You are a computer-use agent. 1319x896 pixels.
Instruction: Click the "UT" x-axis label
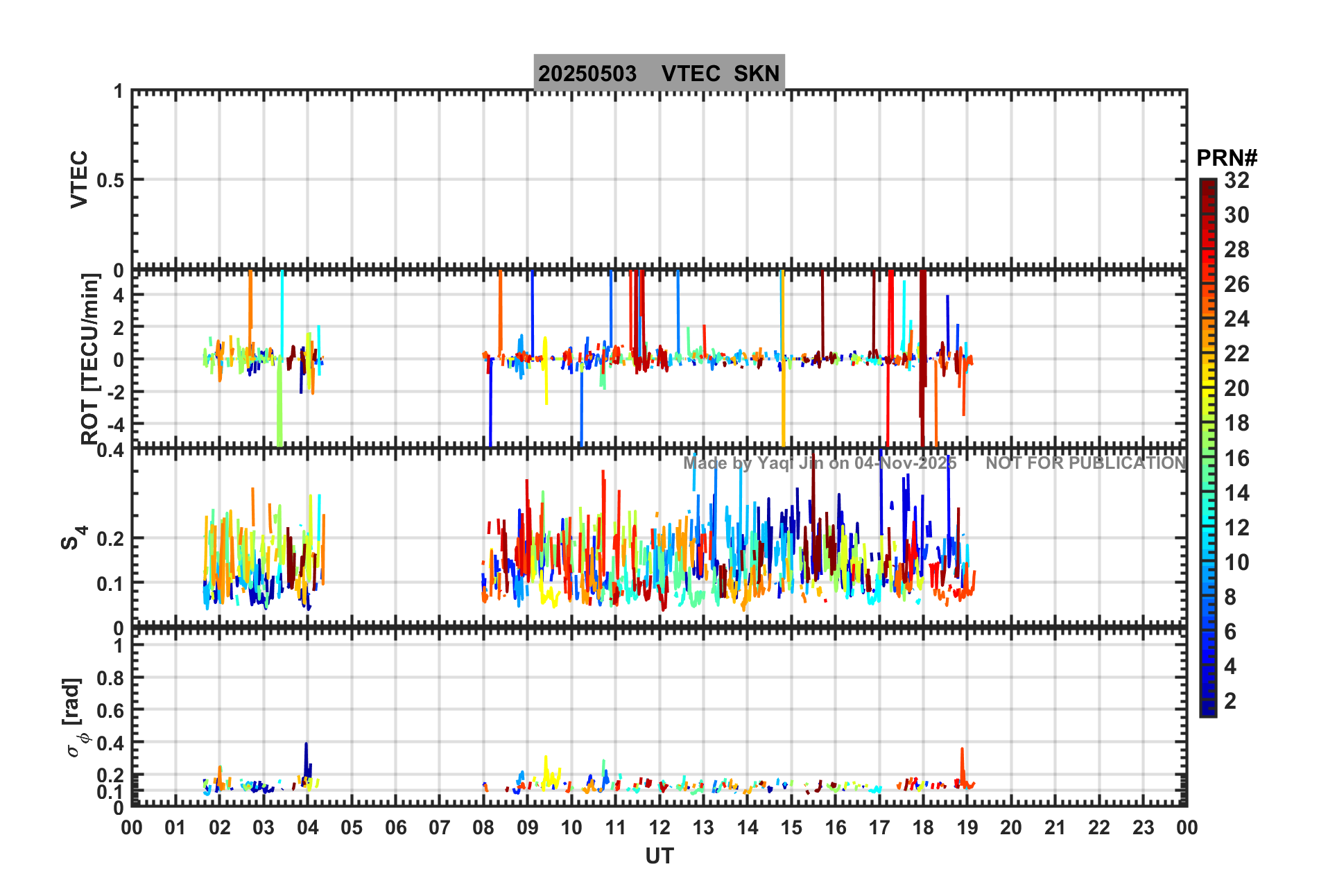[659, 856]
